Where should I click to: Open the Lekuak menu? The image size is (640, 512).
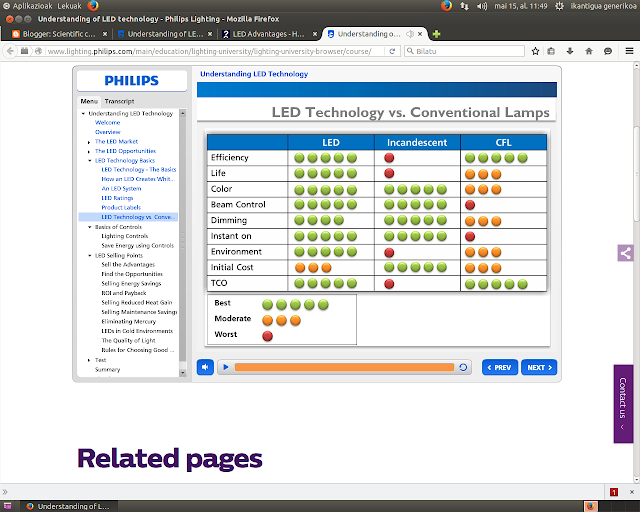click(69, 6)
